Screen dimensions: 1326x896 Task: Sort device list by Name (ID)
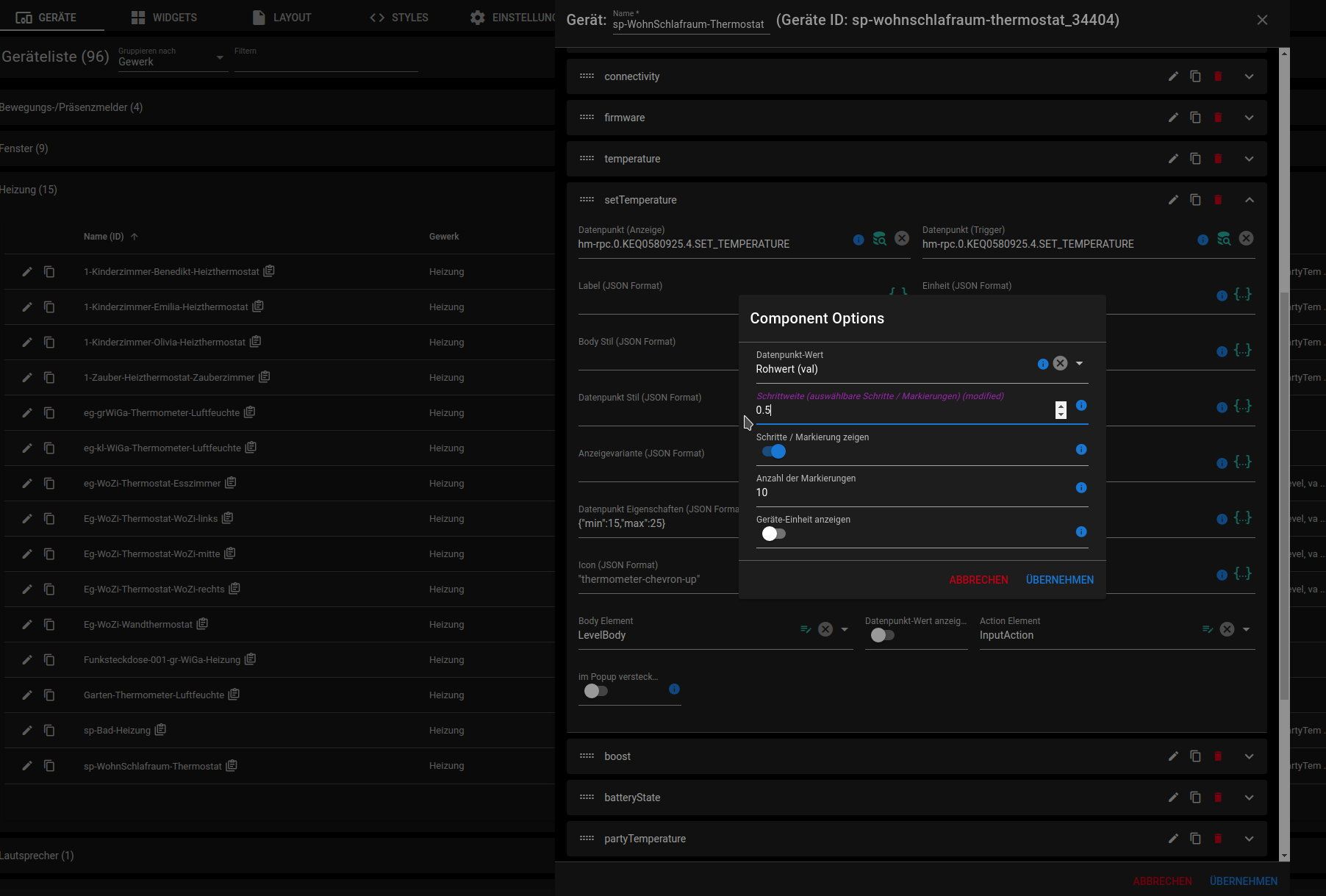[x=110, y=237]
